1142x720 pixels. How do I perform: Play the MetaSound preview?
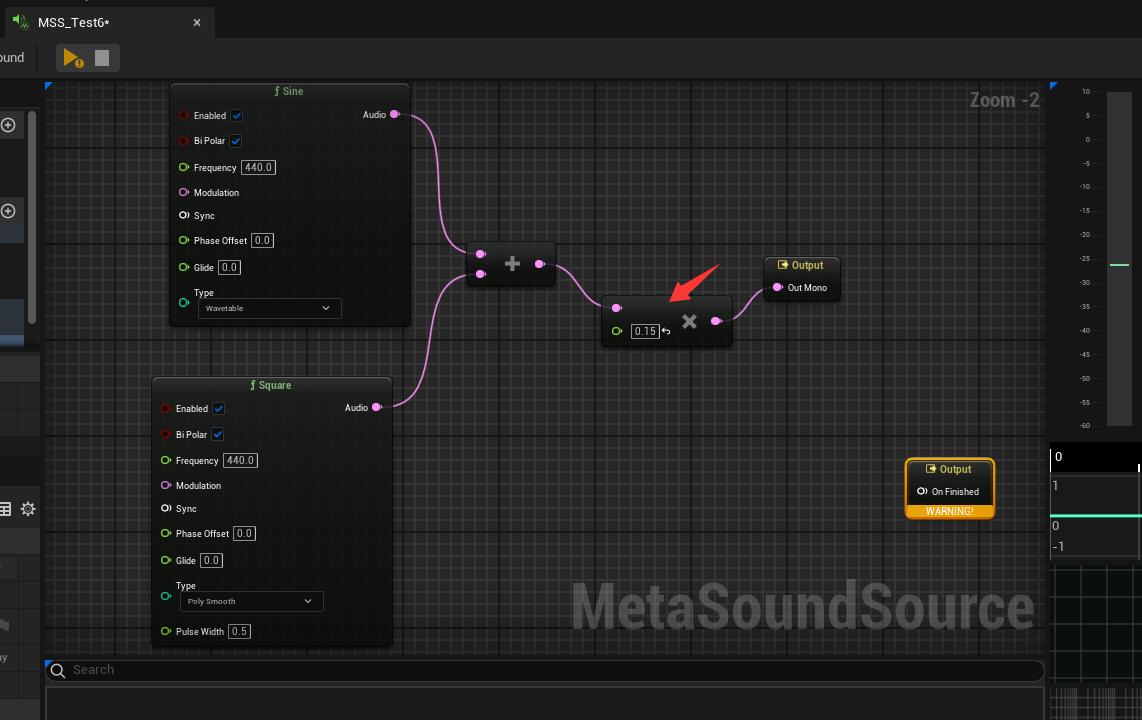[x=73, y=58]
